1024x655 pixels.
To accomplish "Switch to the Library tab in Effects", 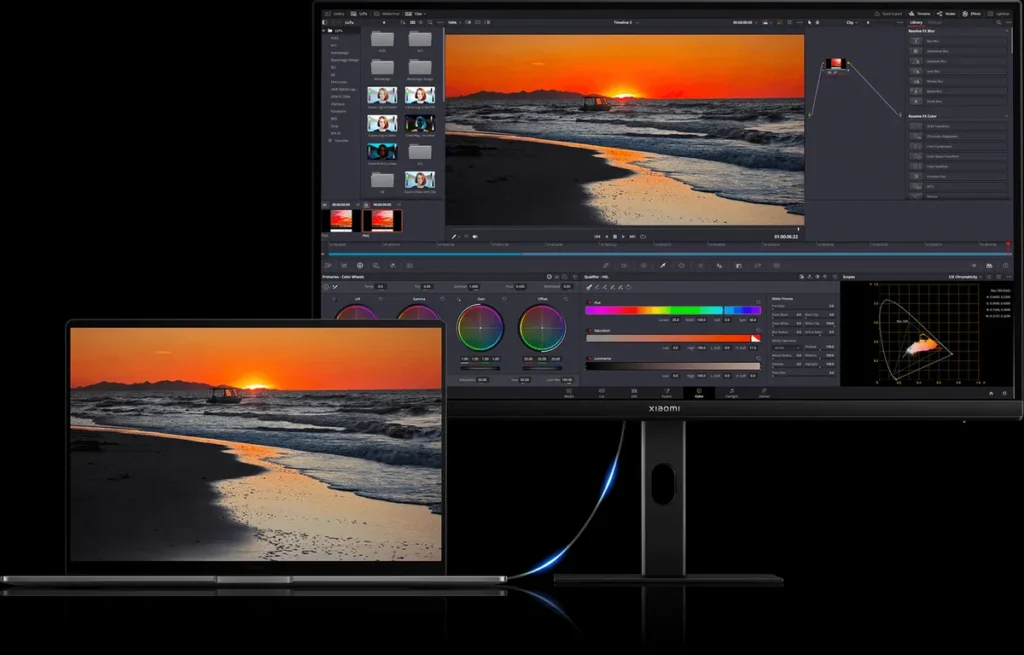I will pyautogui.click(x=917, y=22).
